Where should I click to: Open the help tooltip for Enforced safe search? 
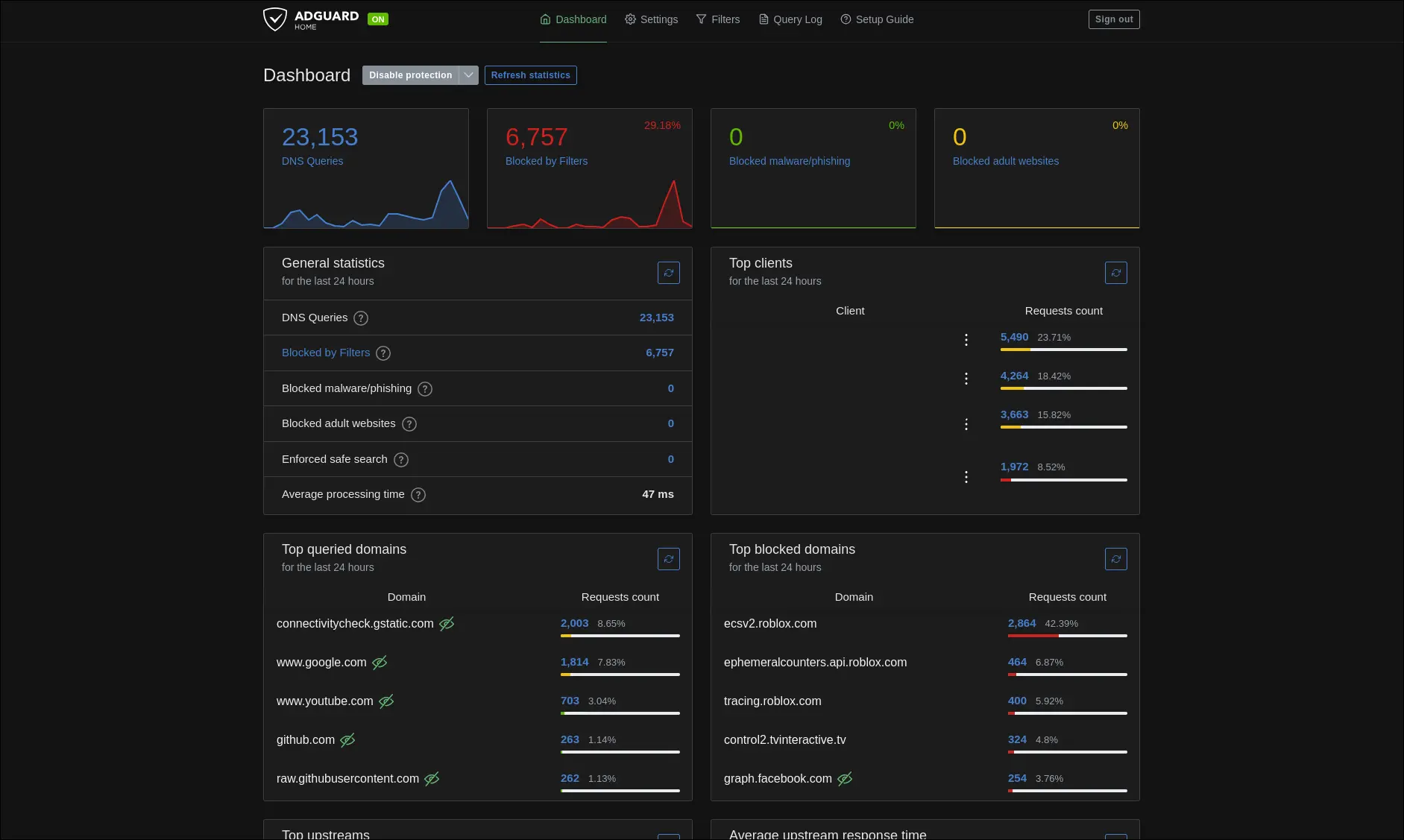pos(400,460)
